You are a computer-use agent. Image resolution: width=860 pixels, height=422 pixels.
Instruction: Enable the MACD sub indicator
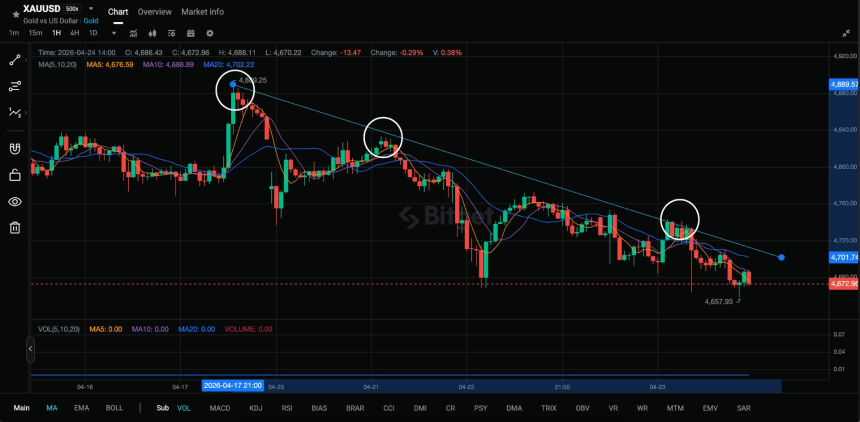pos(220,408)
